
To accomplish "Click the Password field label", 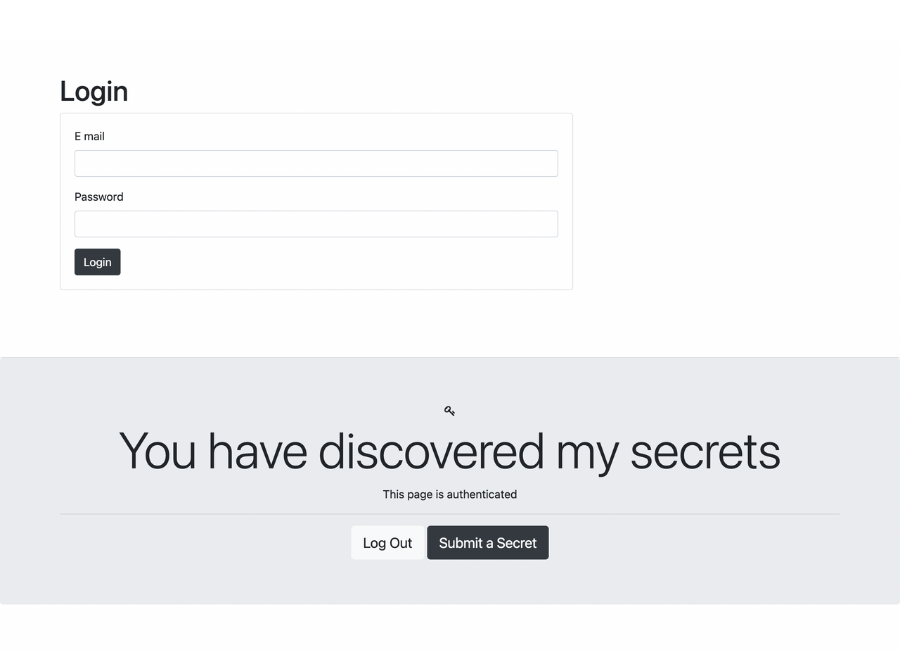I will click(99, 197).
